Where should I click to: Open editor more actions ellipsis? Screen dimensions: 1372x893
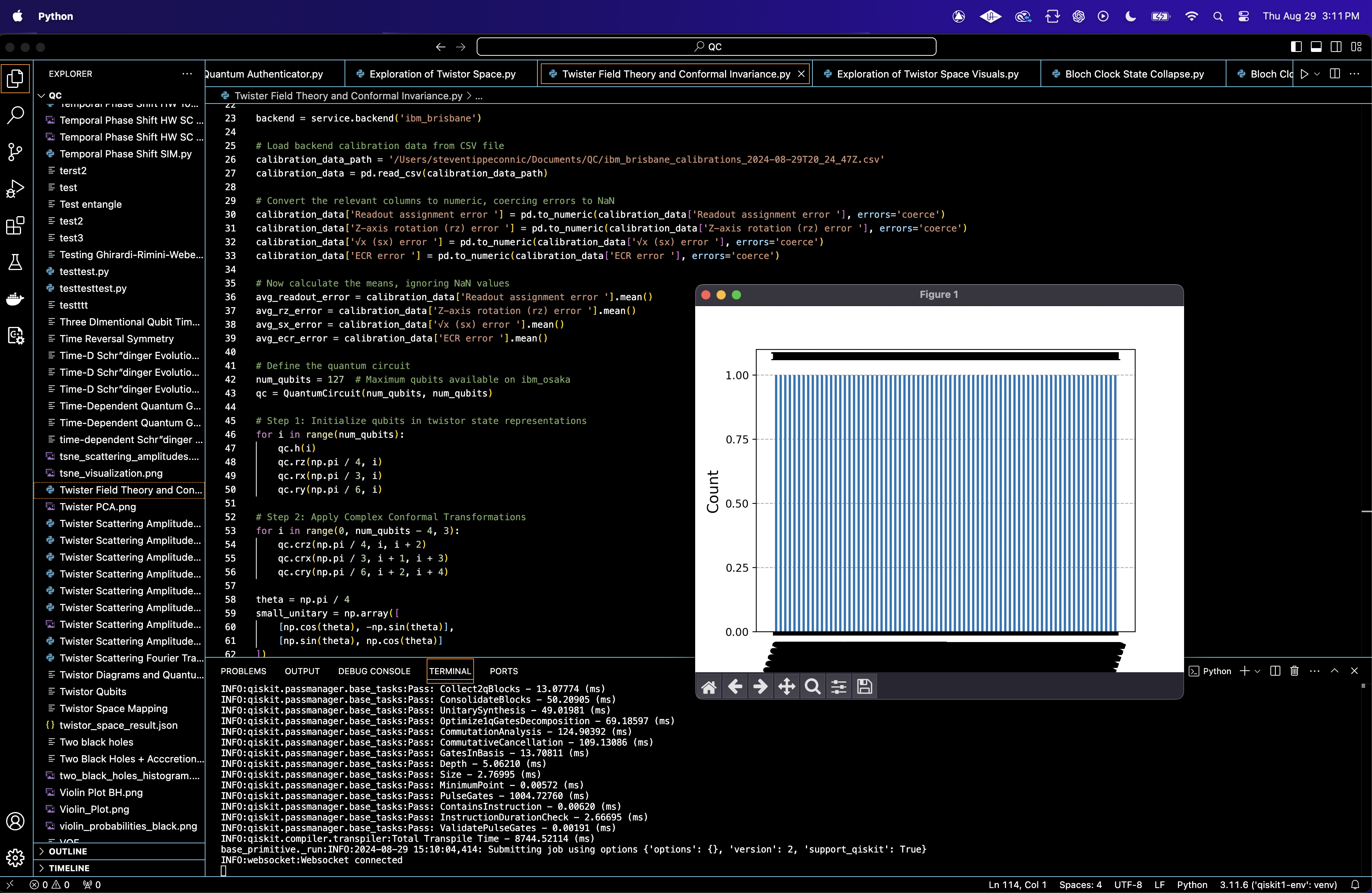[x=1355, y=74]
